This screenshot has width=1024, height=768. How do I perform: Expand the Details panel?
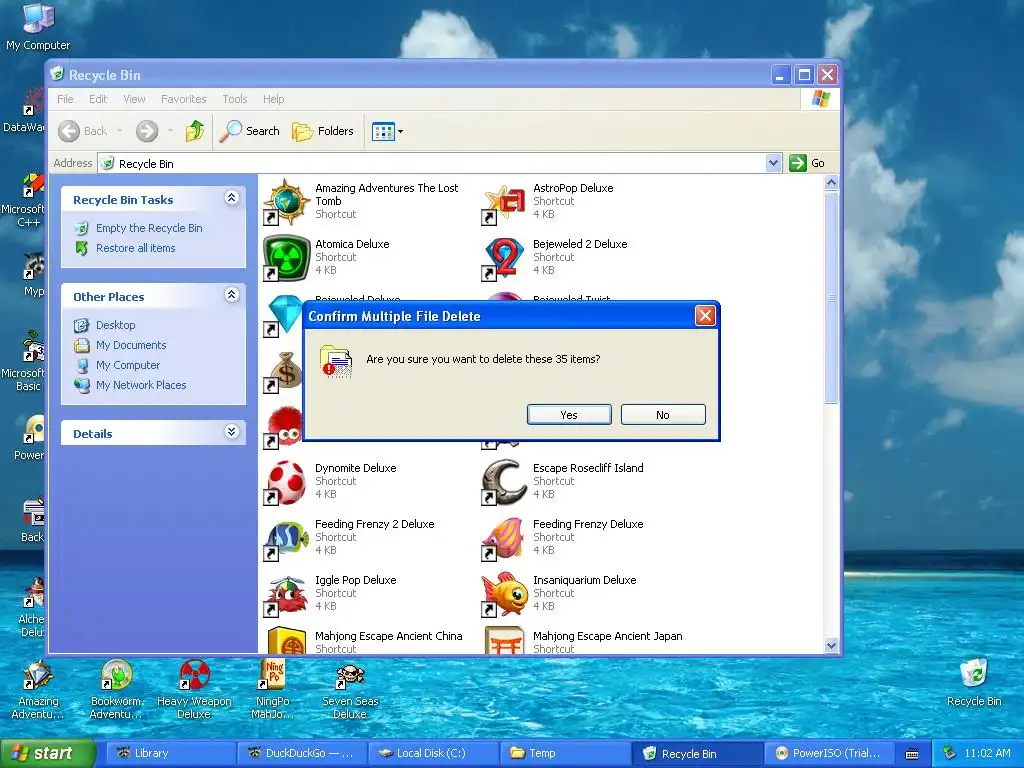click(231, 432)
